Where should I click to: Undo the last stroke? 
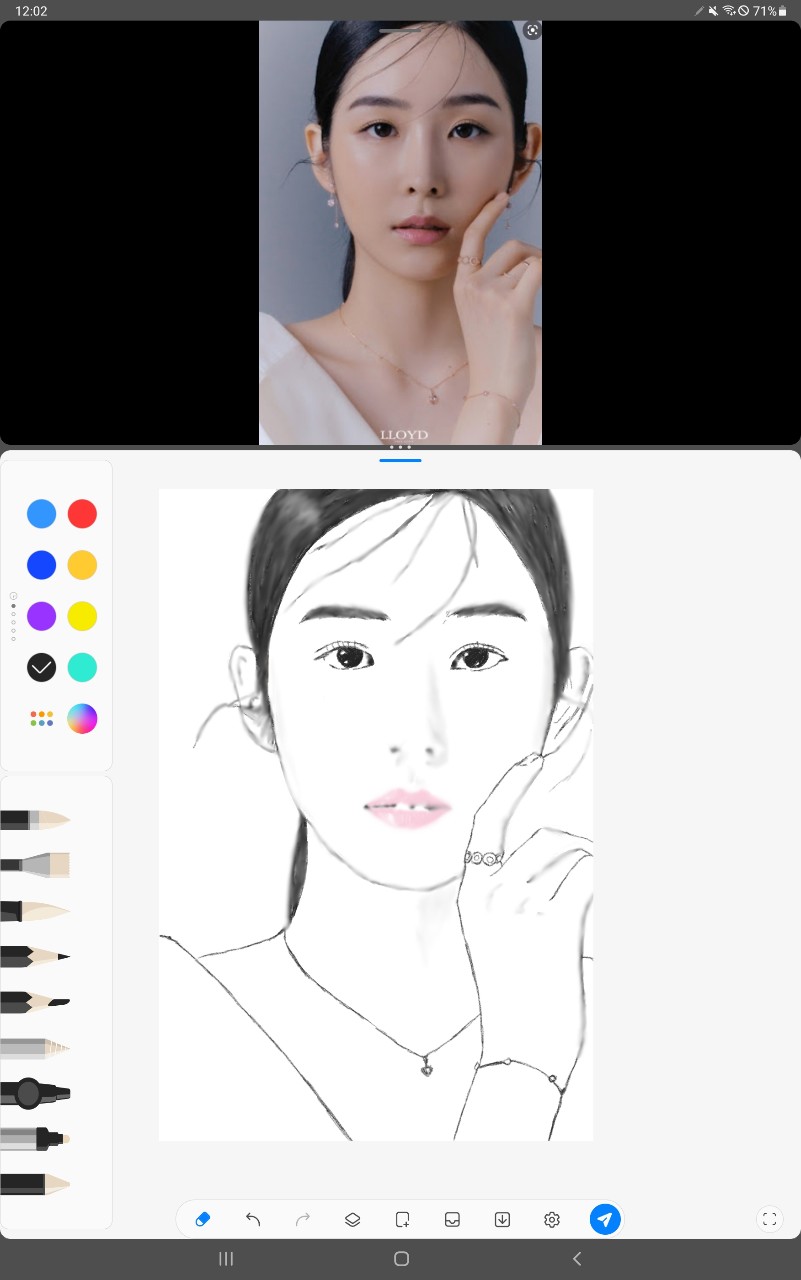(x=253, y=1220)
